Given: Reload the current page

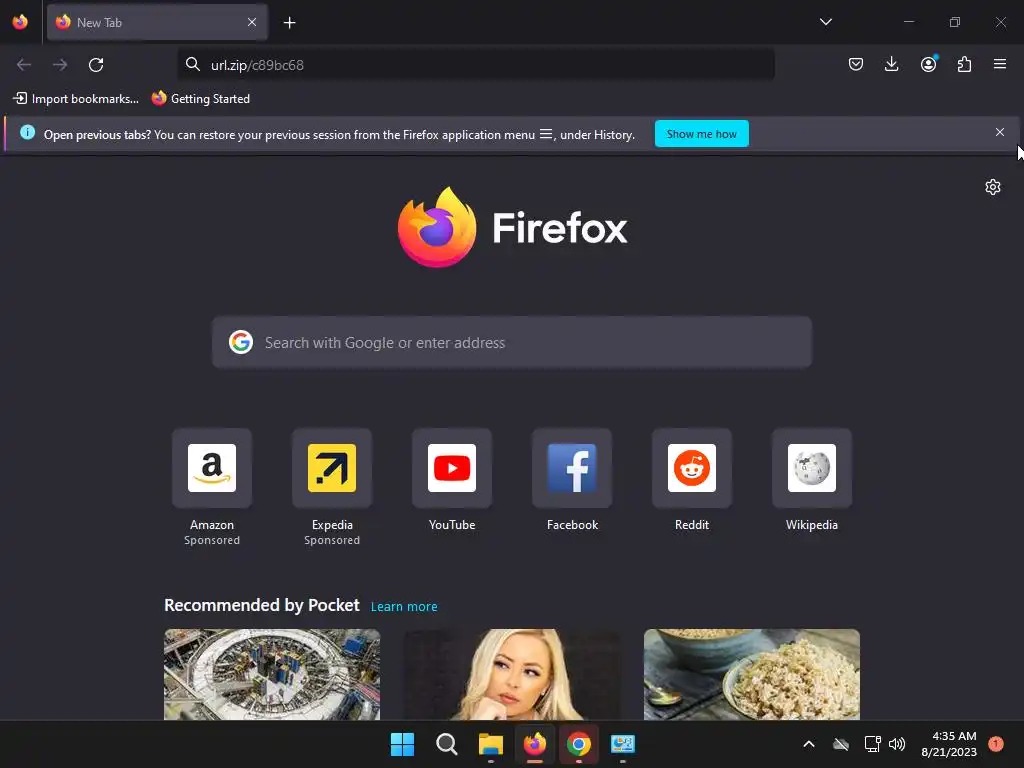Looking at the screenshot, I should point(96,65).
